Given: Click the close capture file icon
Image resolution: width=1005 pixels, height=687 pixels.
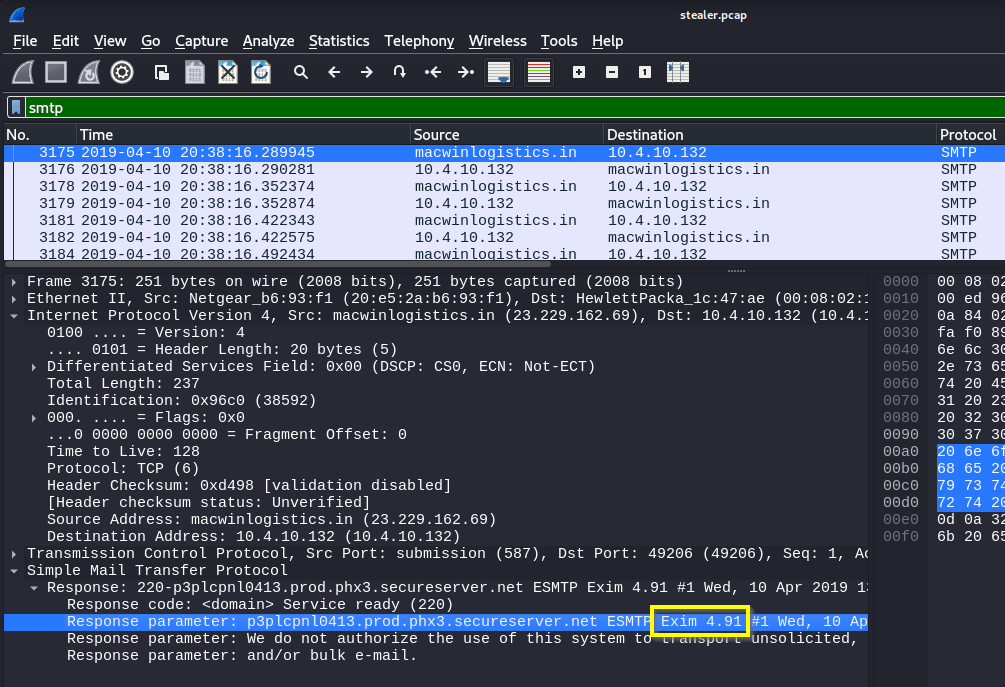Looking at the screenshot, I should pos(228,72).
